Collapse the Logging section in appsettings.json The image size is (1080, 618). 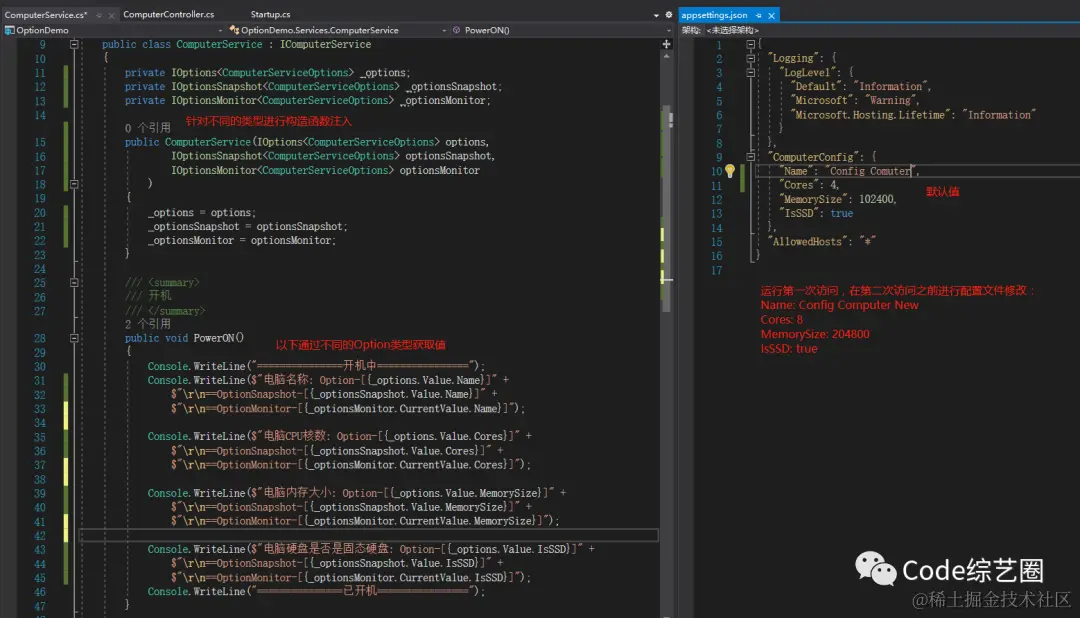pyautogui.click(x=751, y=59)
